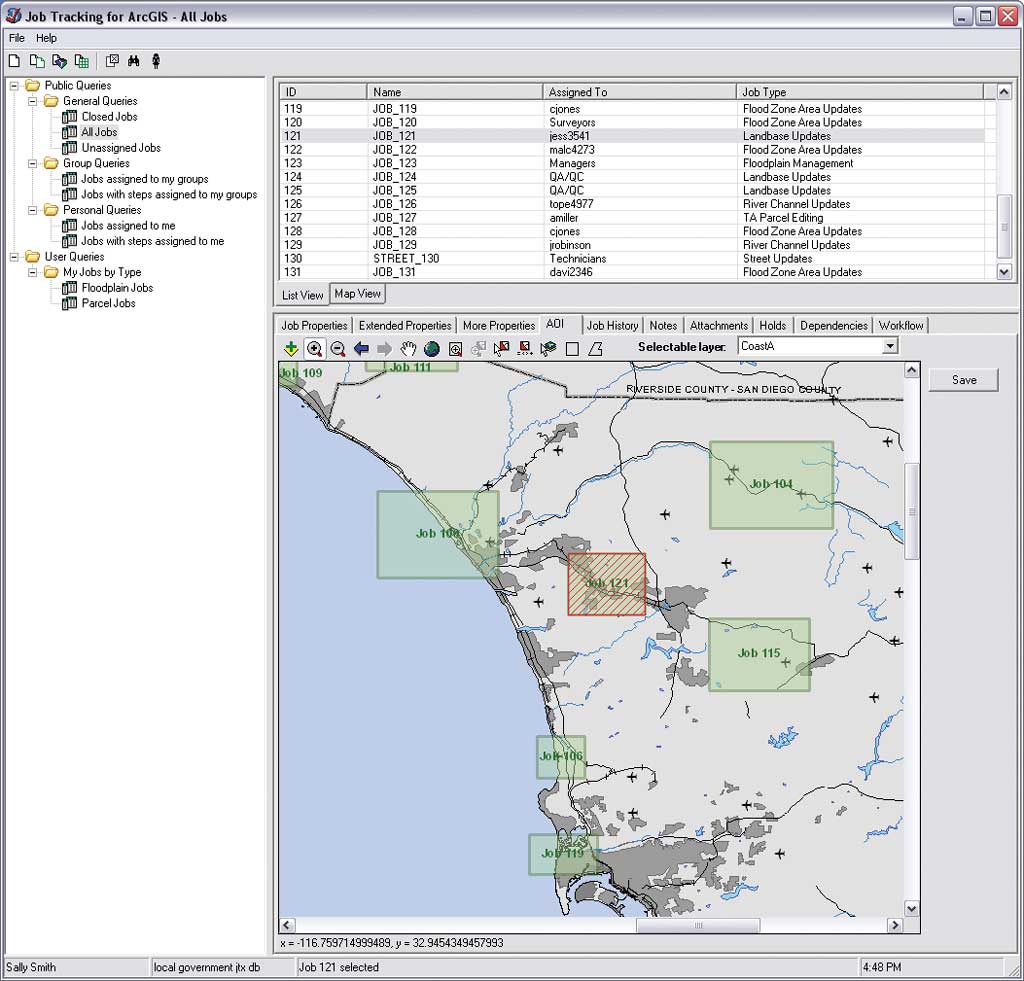Activate the Pan hand tool
The width and height of the screenshot is (1024, 981).
(x=408, y=349)
